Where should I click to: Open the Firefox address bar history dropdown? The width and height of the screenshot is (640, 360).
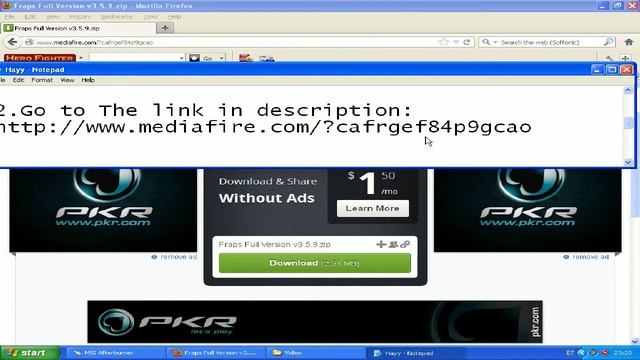coord(456,42)
